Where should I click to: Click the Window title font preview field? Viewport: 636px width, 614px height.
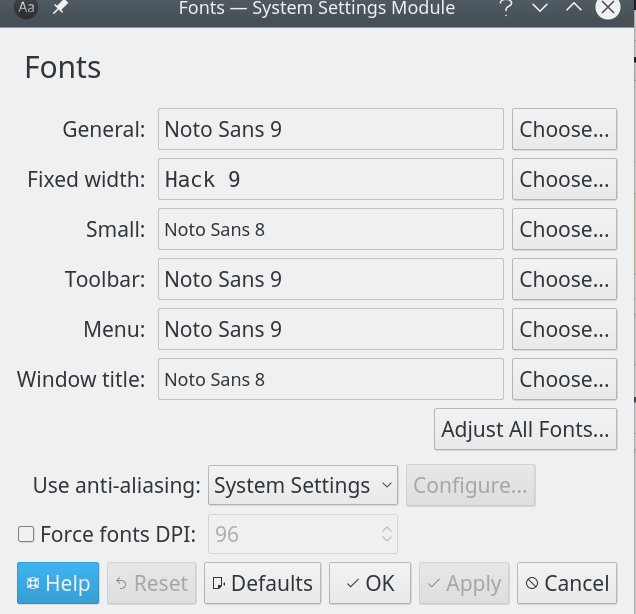[331, 379]
